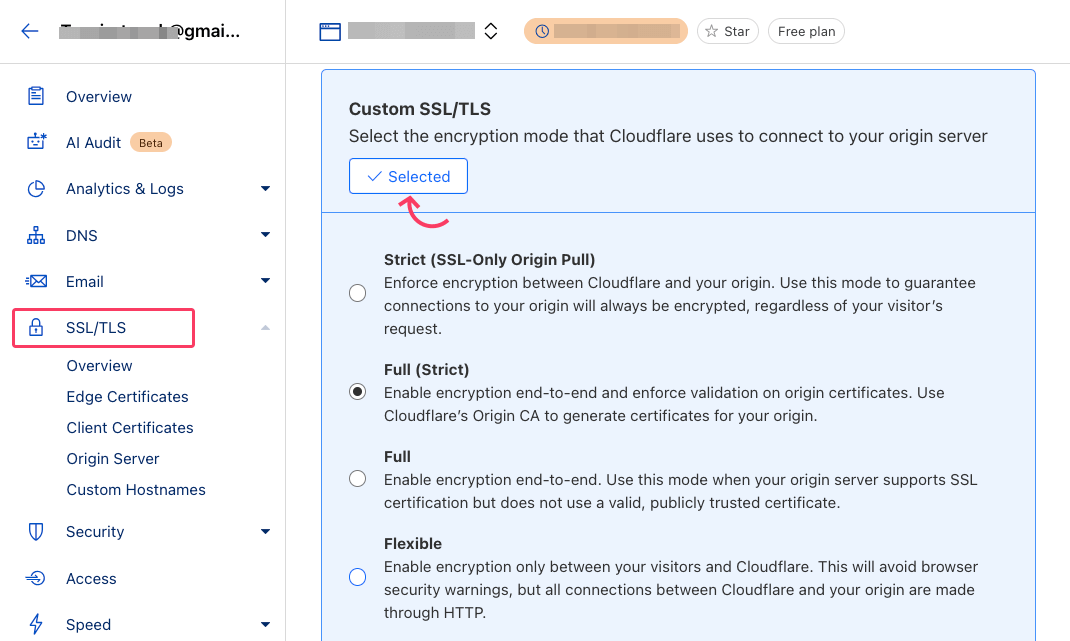Viewport: 1070px width, 641px height.
Task: Open Email menu item
Action: tap(85, 282)
